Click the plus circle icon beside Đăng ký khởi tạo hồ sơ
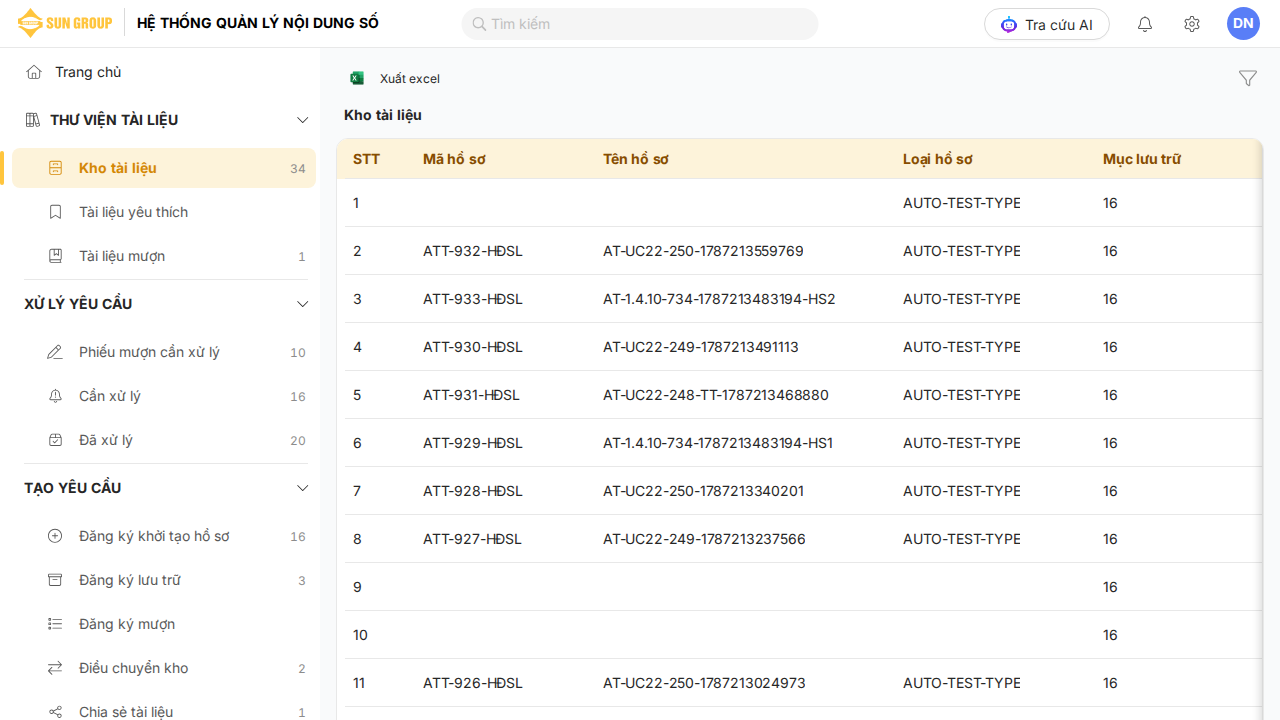The image size is (1280, 720). pos(56,536)
